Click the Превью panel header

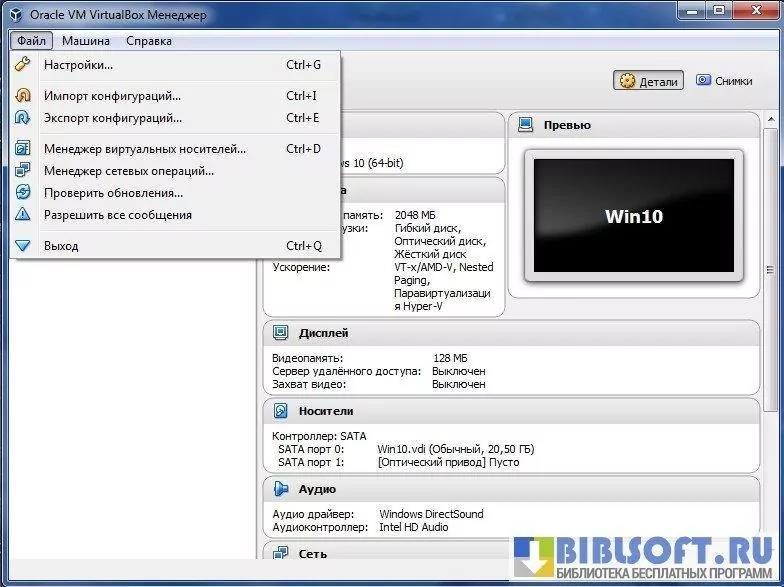[566, 125]
